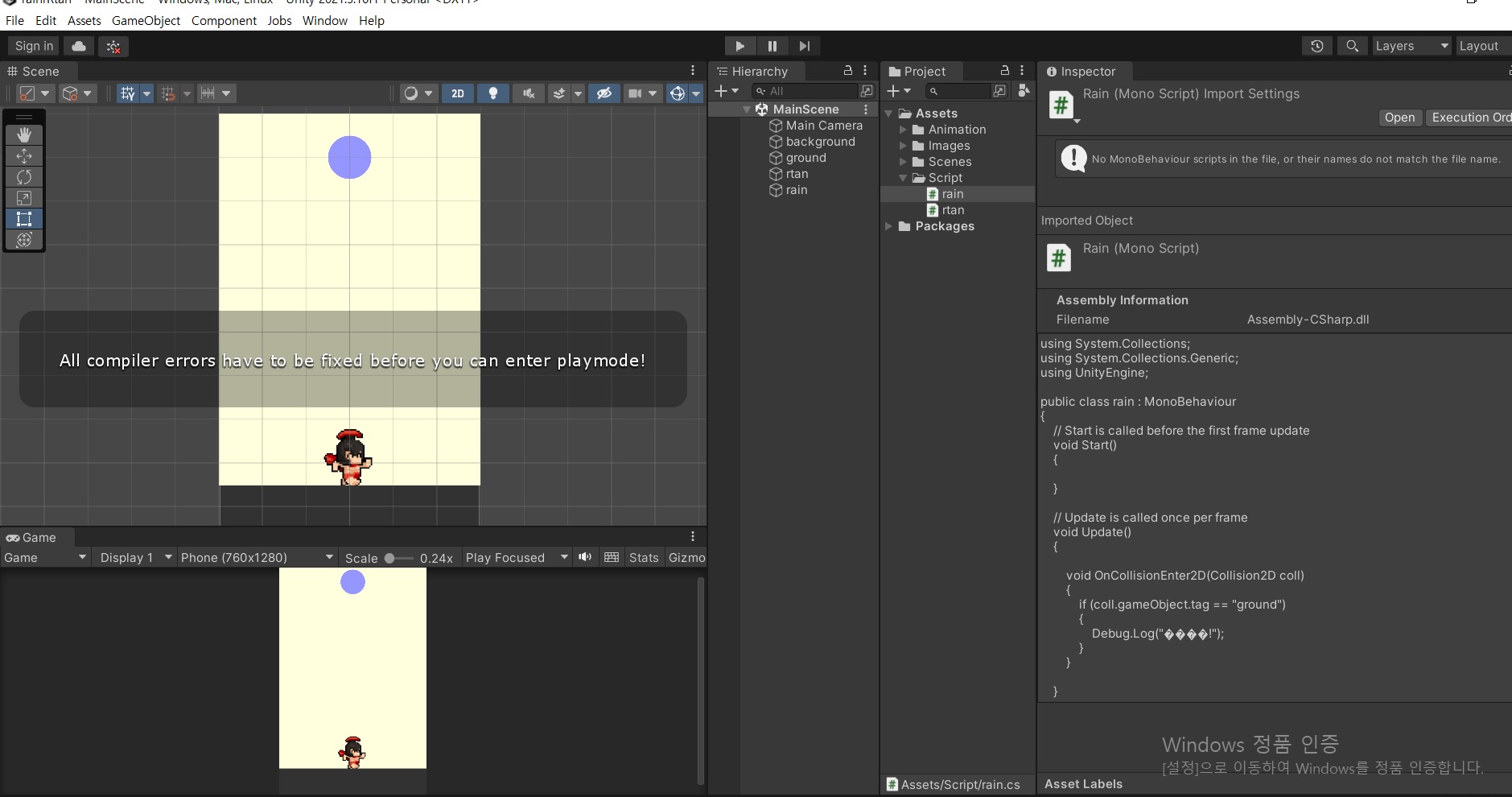The image size is (1512, 797).
Task: Open the collab/version control bug icon
Action: [113, 46]
